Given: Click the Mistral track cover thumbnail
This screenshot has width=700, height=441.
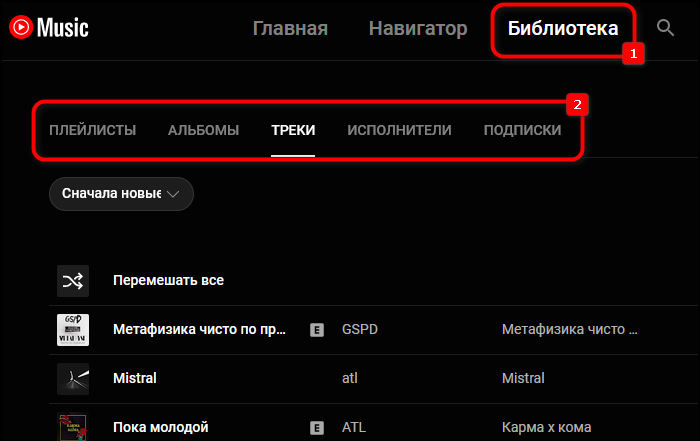Looking at the screenshot, I should [x=73, y=379].
